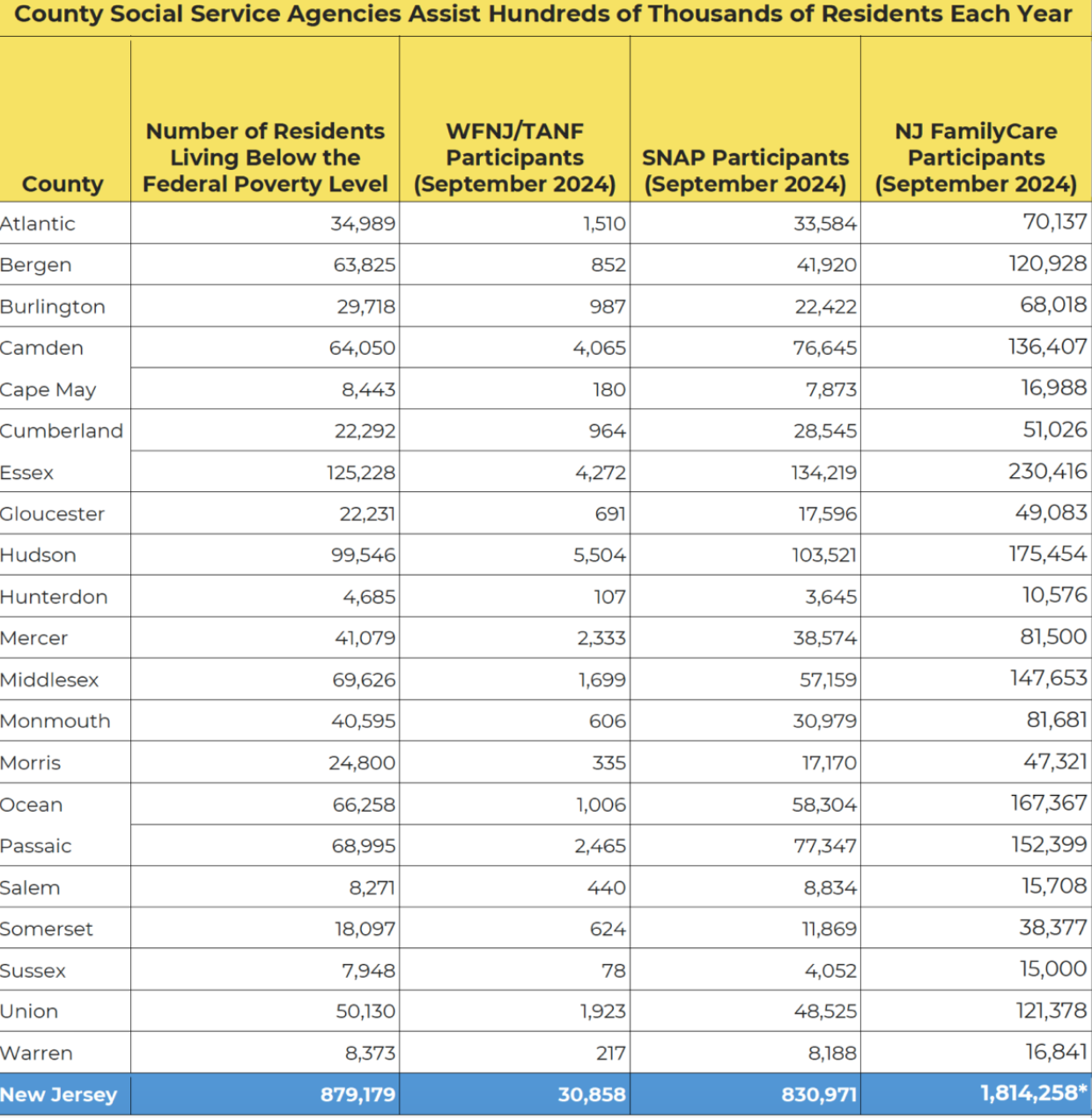Select the Essex county name cell

pyautogui.click(x=27, y=473)
